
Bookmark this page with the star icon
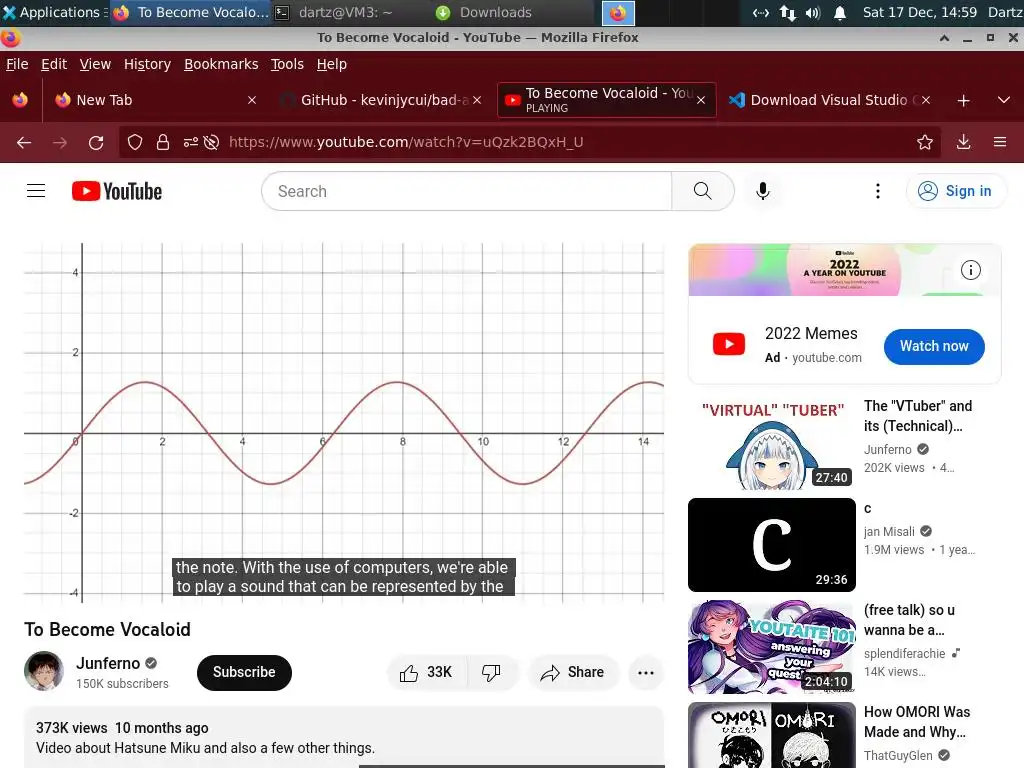pos(925,142)
